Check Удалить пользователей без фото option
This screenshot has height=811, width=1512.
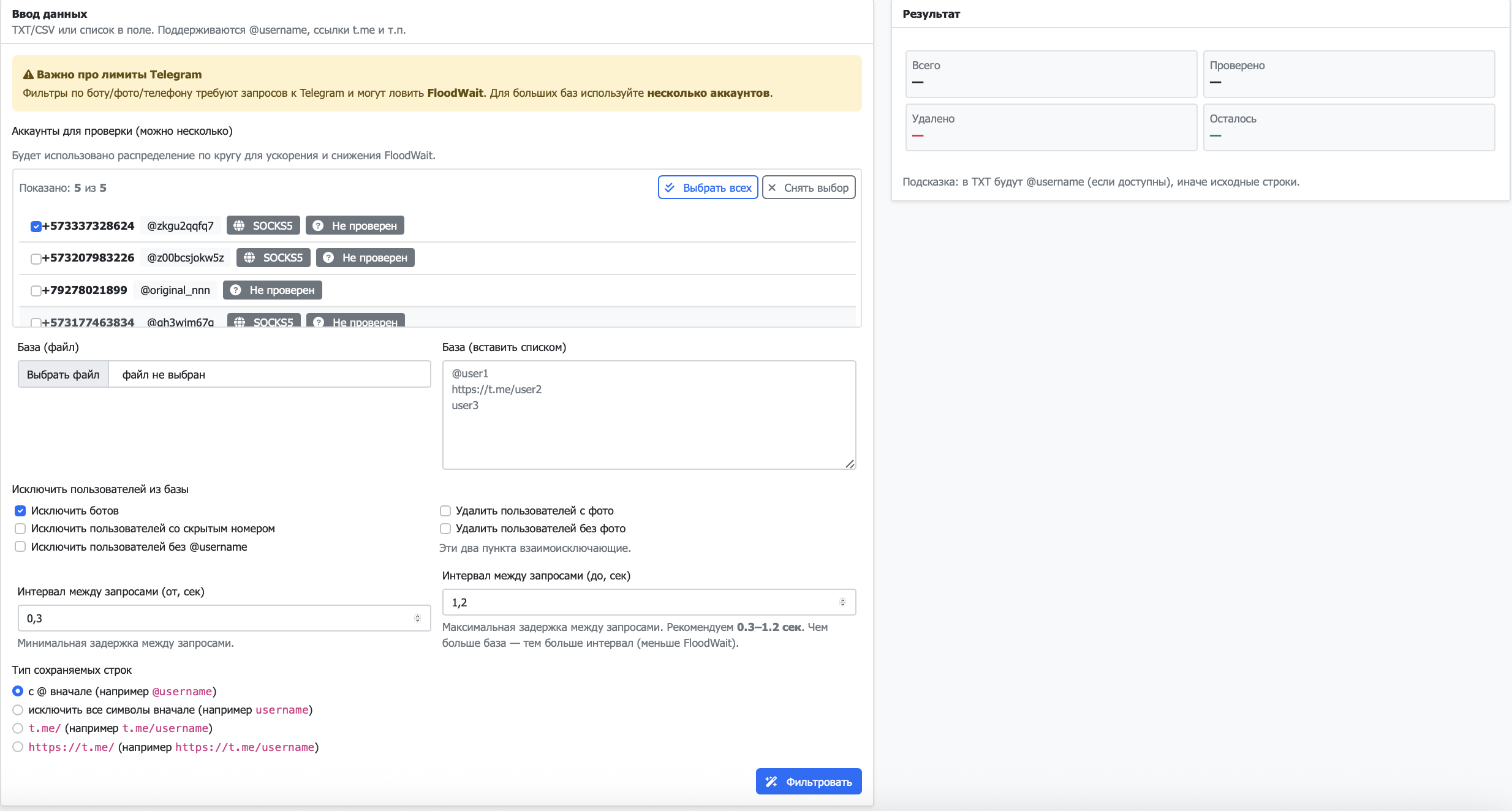445,529
